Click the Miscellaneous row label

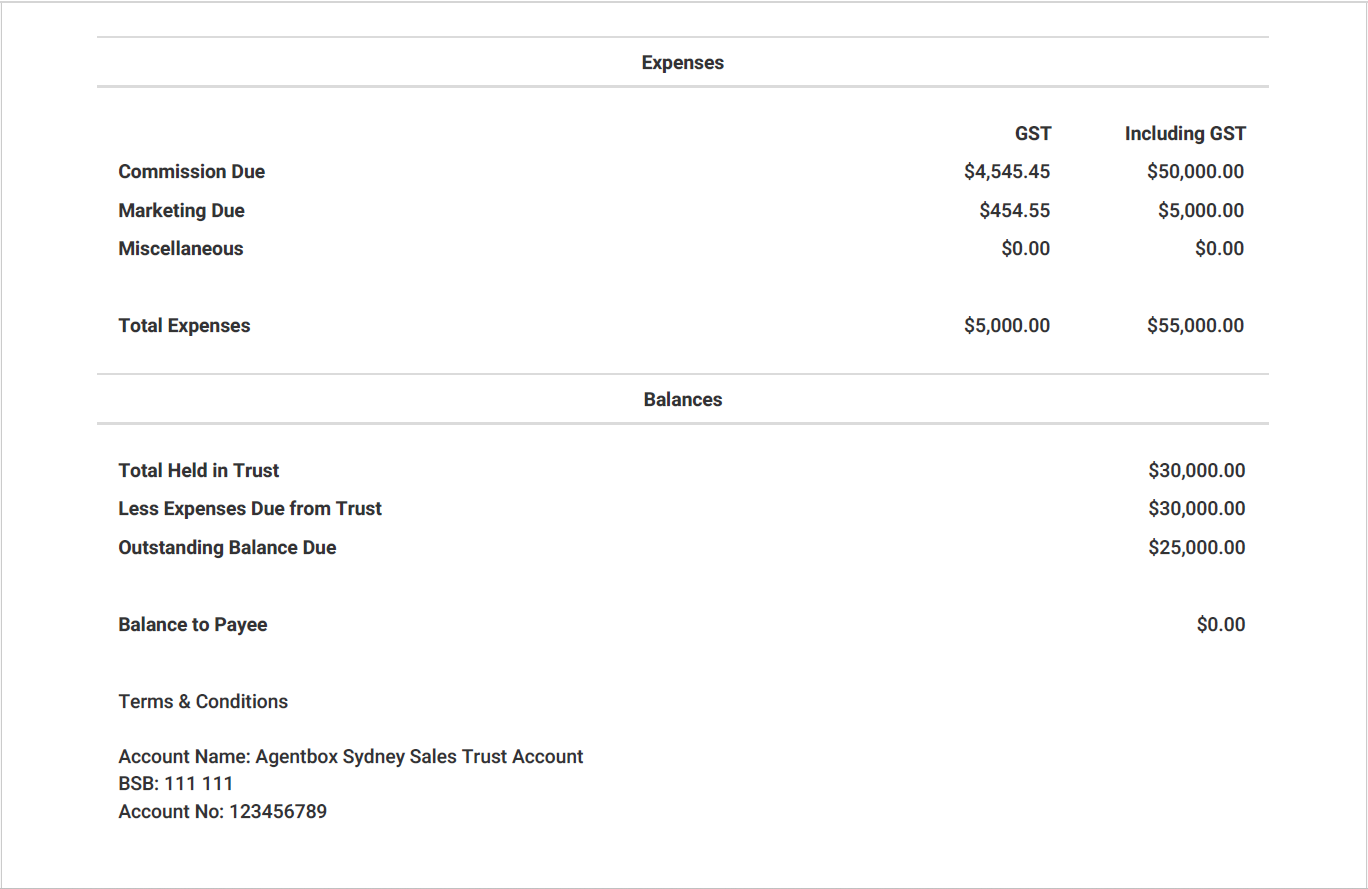point(181,249)
